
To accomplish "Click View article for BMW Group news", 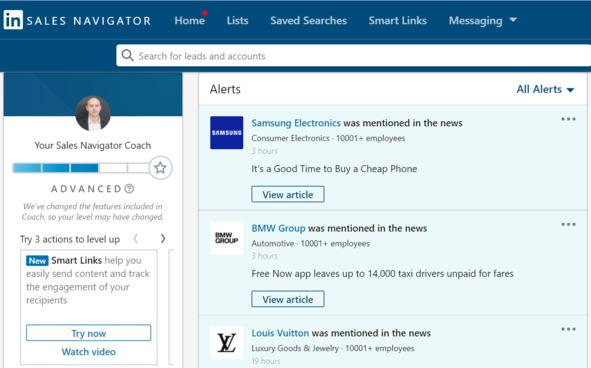I will (x=288, y=299).
